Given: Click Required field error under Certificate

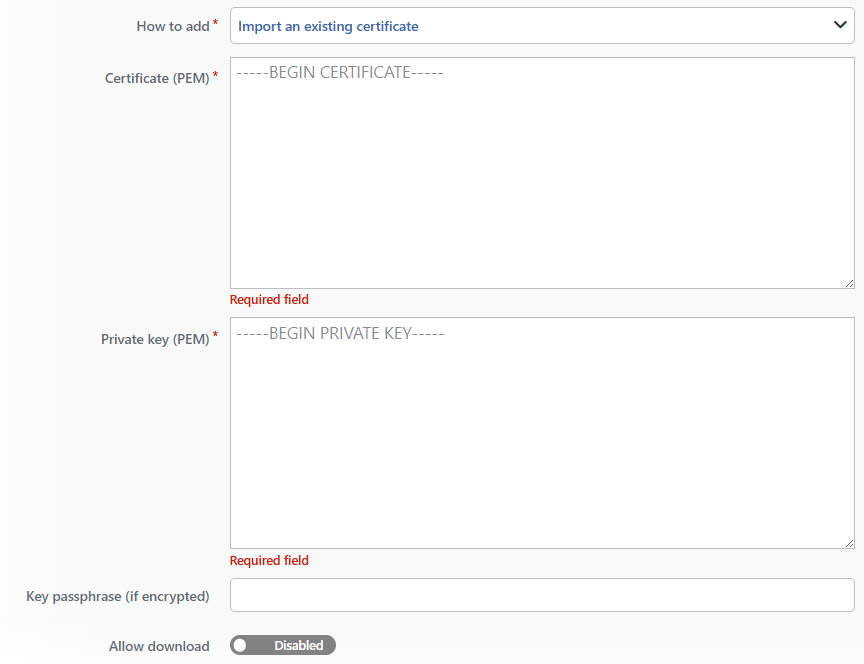Looking at the screenshot, I should (x=269, y=299).
